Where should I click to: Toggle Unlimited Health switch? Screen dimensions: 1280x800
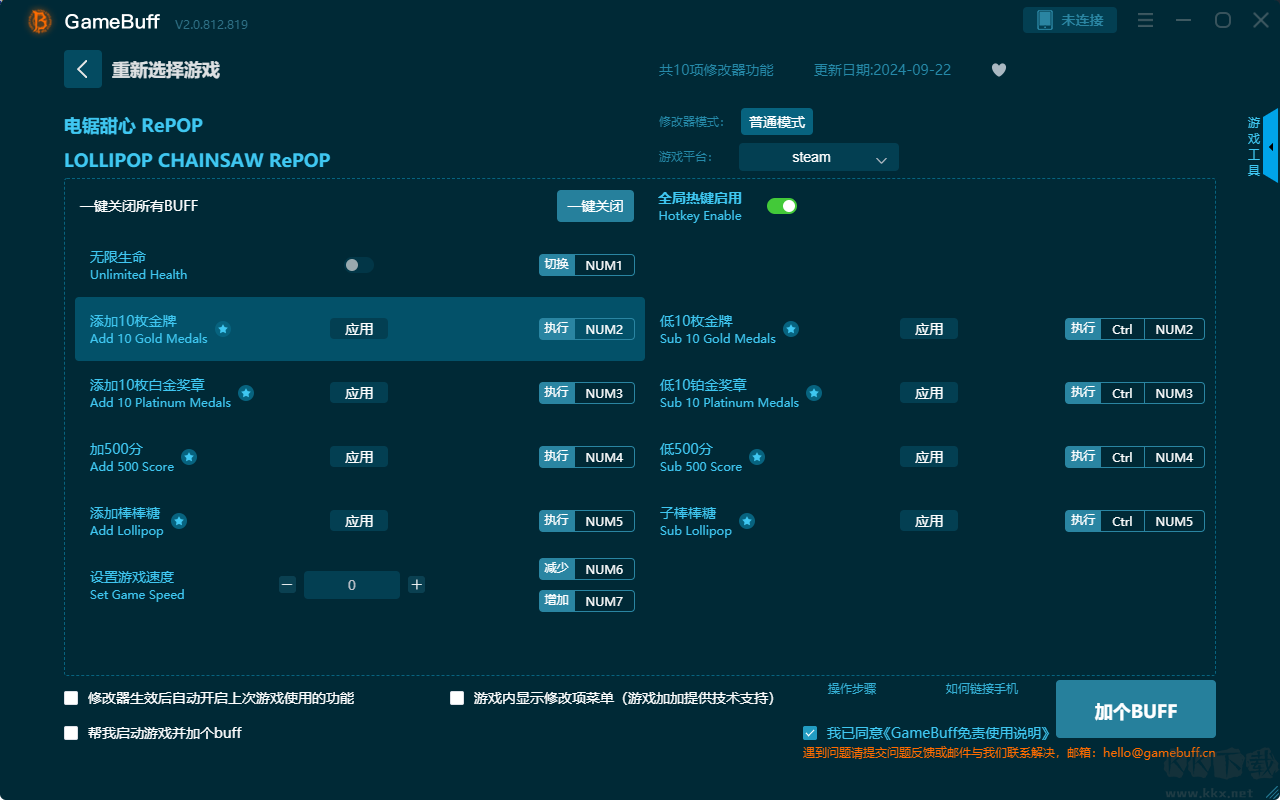[359, 265]
